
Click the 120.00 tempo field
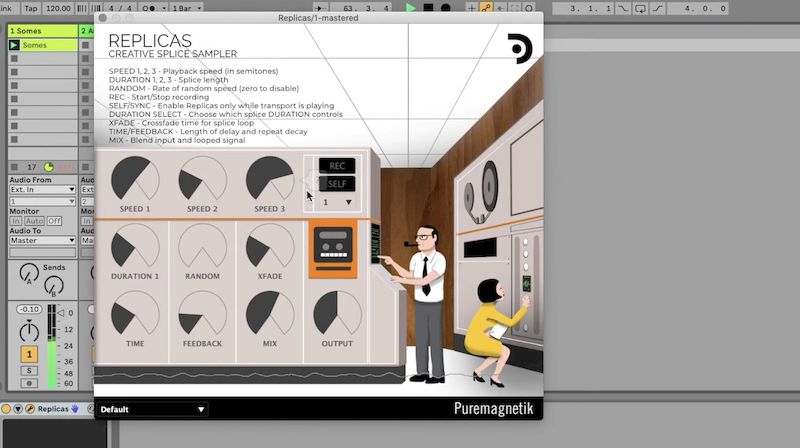(x=58, y=8)
